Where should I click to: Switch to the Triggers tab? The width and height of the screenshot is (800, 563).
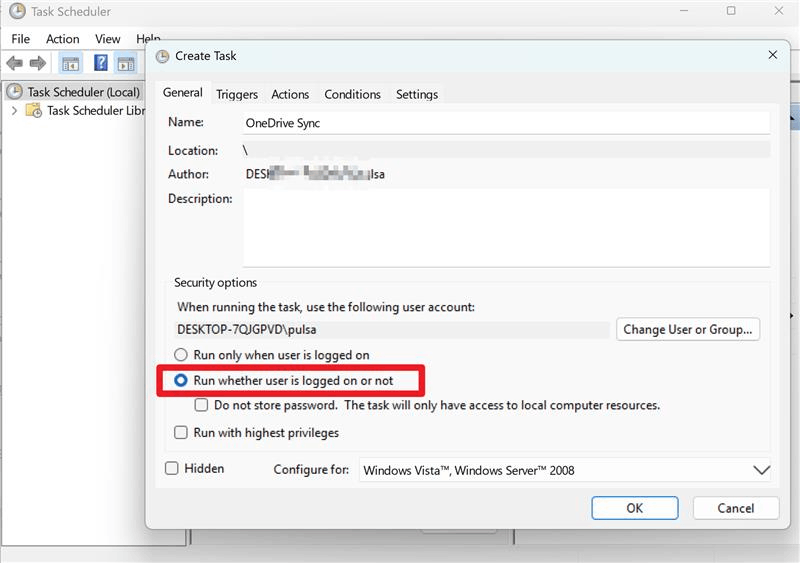237,94
